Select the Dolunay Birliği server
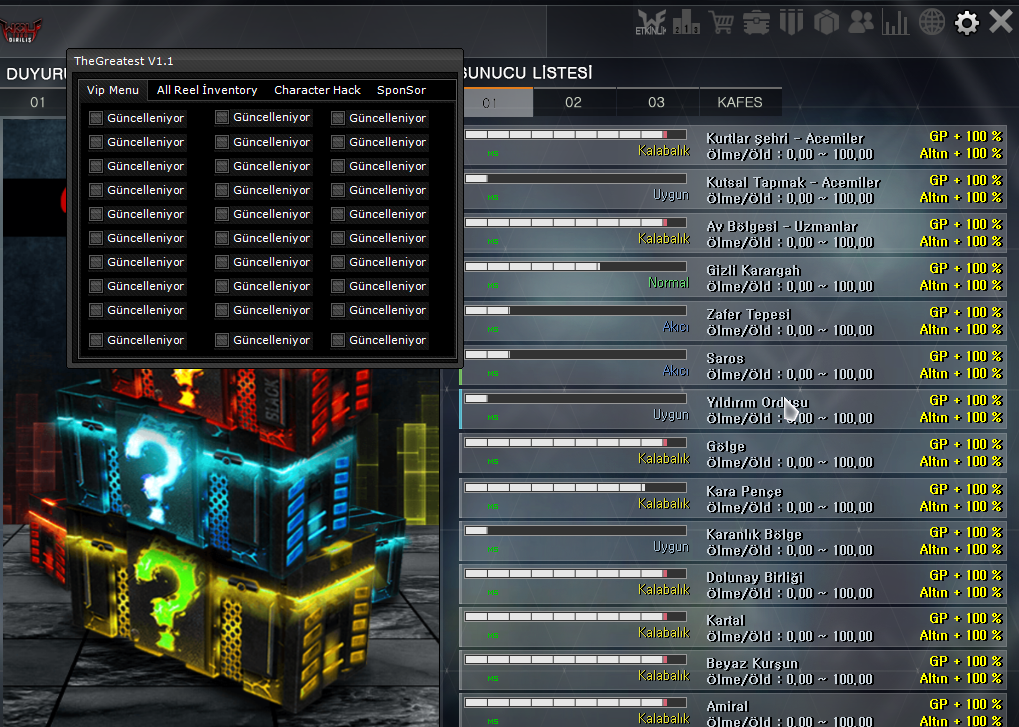Image resolution: width=1019 pixels, height=727 pixels. (x=734, y=585)
